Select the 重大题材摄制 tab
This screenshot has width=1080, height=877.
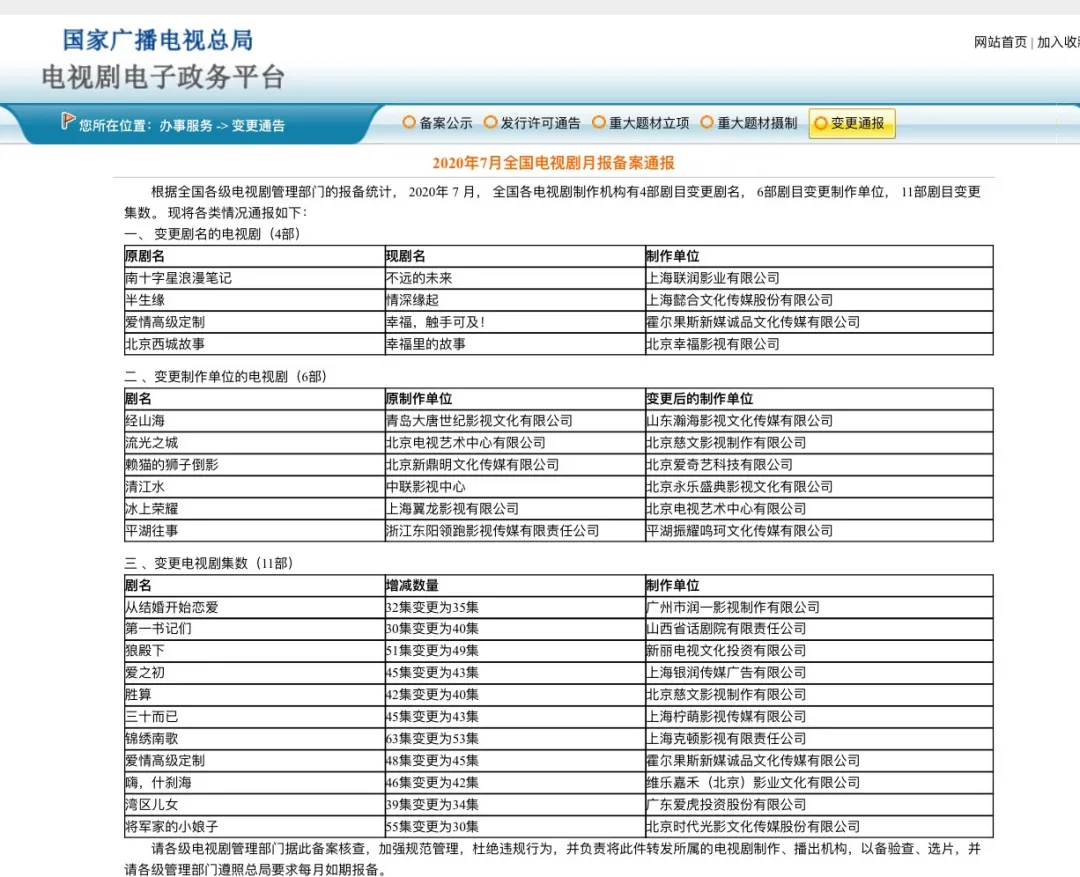click(749, 123)
